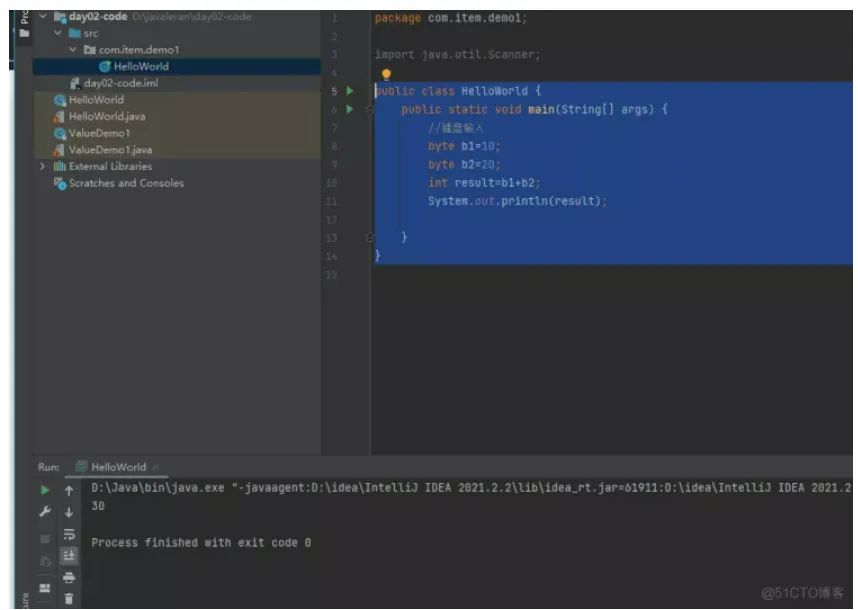Select ValueDemo1 class file
Viewport: 858px width, 610px height.
98,133
